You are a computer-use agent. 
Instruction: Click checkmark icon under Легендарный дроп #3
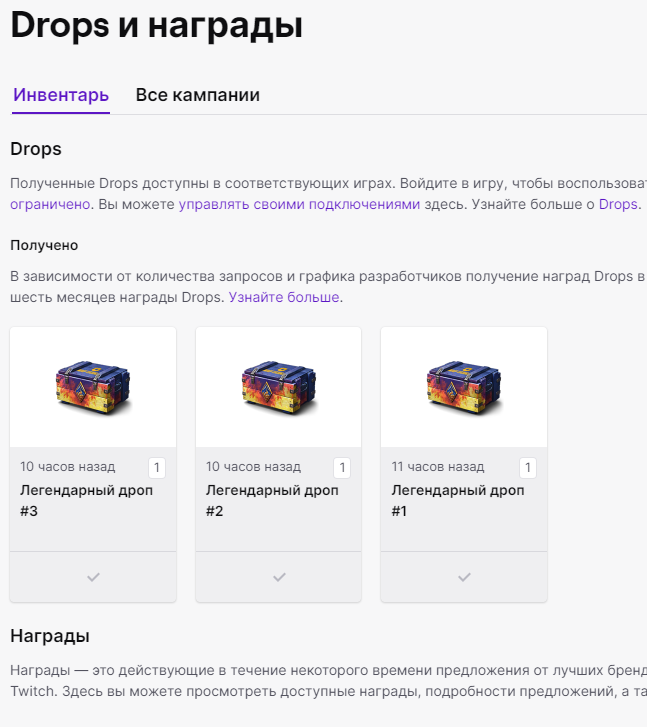(93, 577)
